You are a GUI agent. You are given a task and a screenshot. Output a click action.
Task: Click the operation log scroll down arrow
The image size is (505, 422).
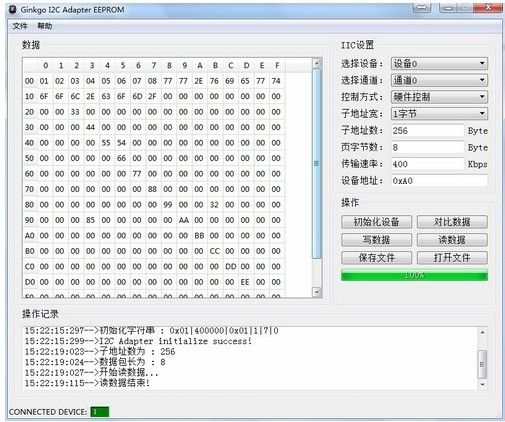pos(482,384)
